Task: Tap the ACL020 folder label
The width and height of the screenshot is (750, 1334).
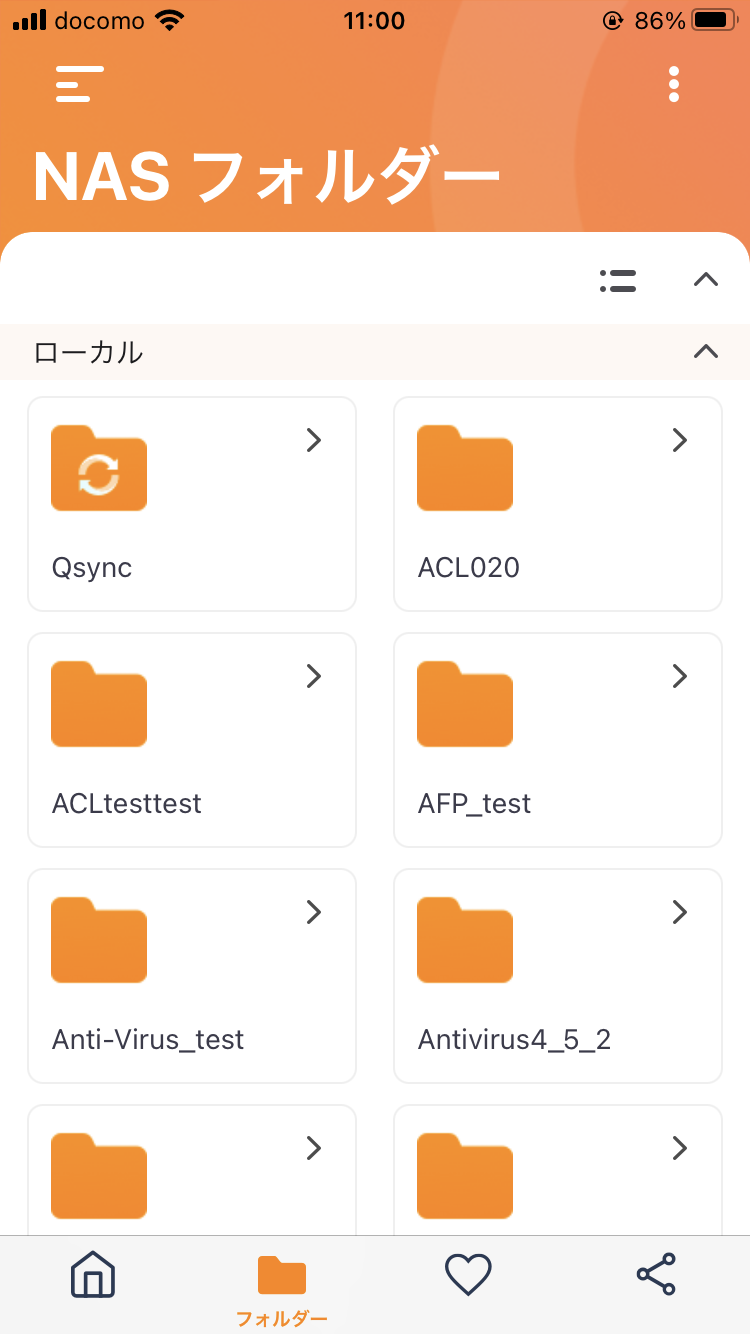Action: [x=468, y=568]
